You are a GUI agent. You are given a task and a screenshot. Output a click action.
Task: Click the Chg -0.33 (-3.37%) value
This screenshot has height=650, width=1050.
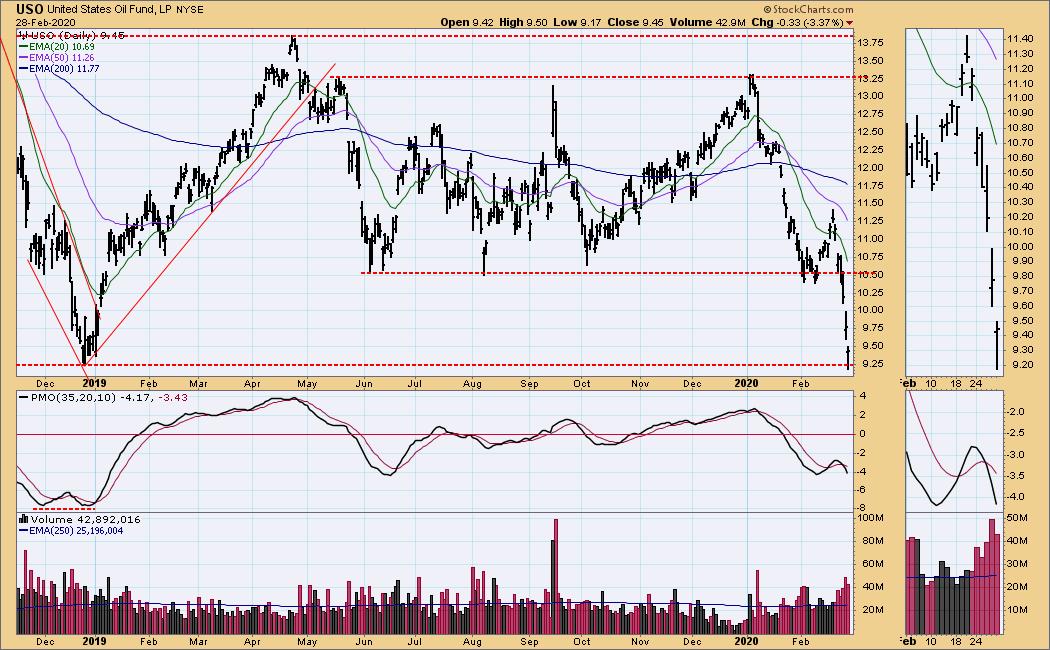[x=798, y=22]
